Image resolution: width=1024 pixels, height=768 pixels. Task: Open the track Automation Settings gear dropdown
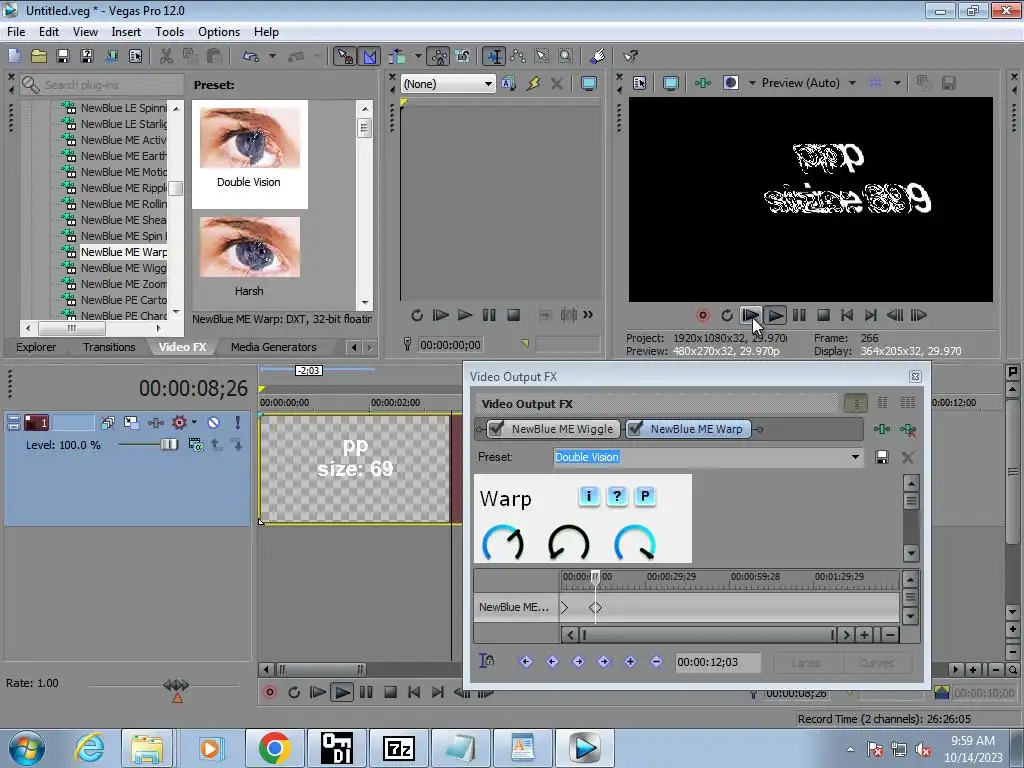[x=194, y=423]
